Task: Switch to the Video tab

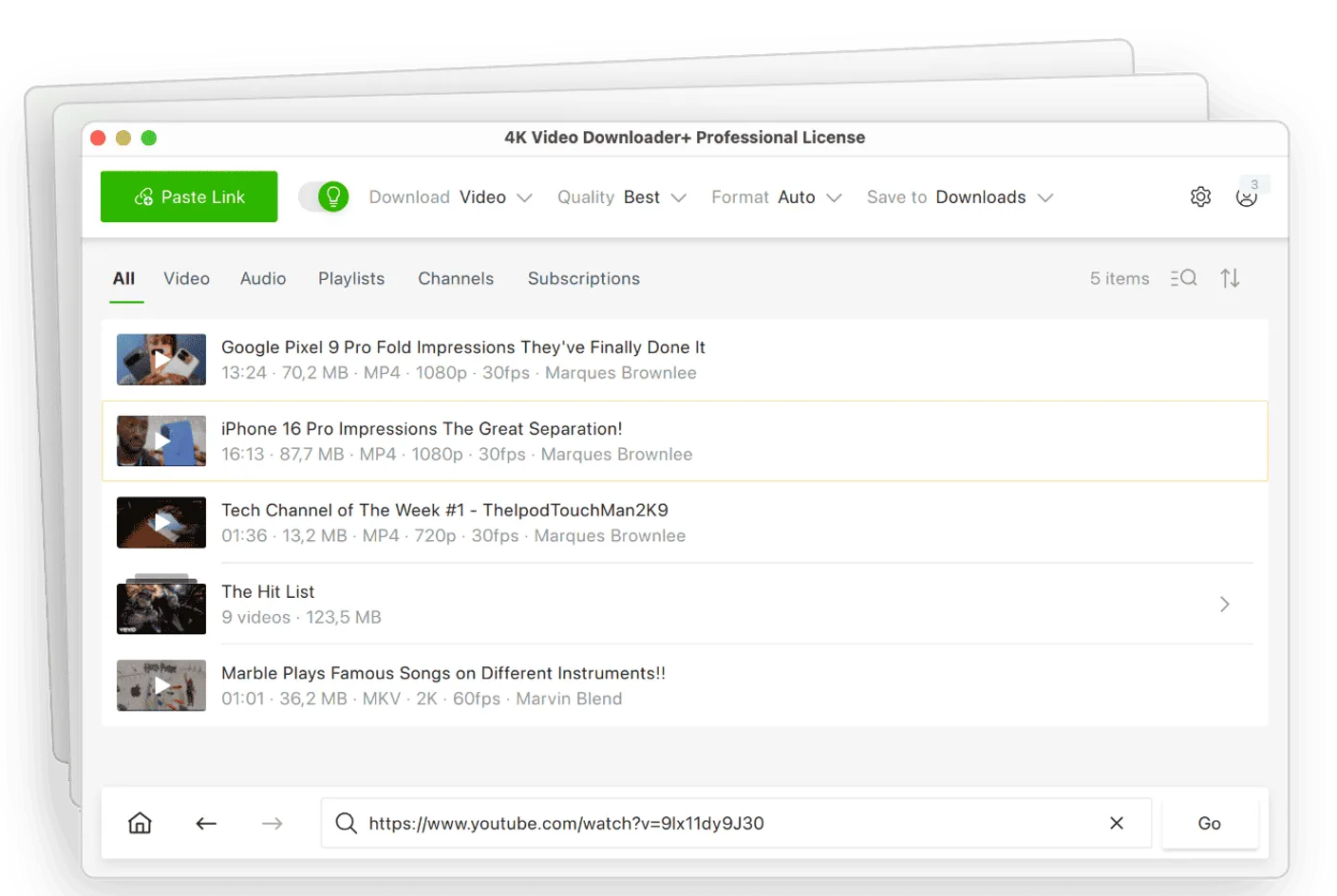Action: [x=186, y=278]
